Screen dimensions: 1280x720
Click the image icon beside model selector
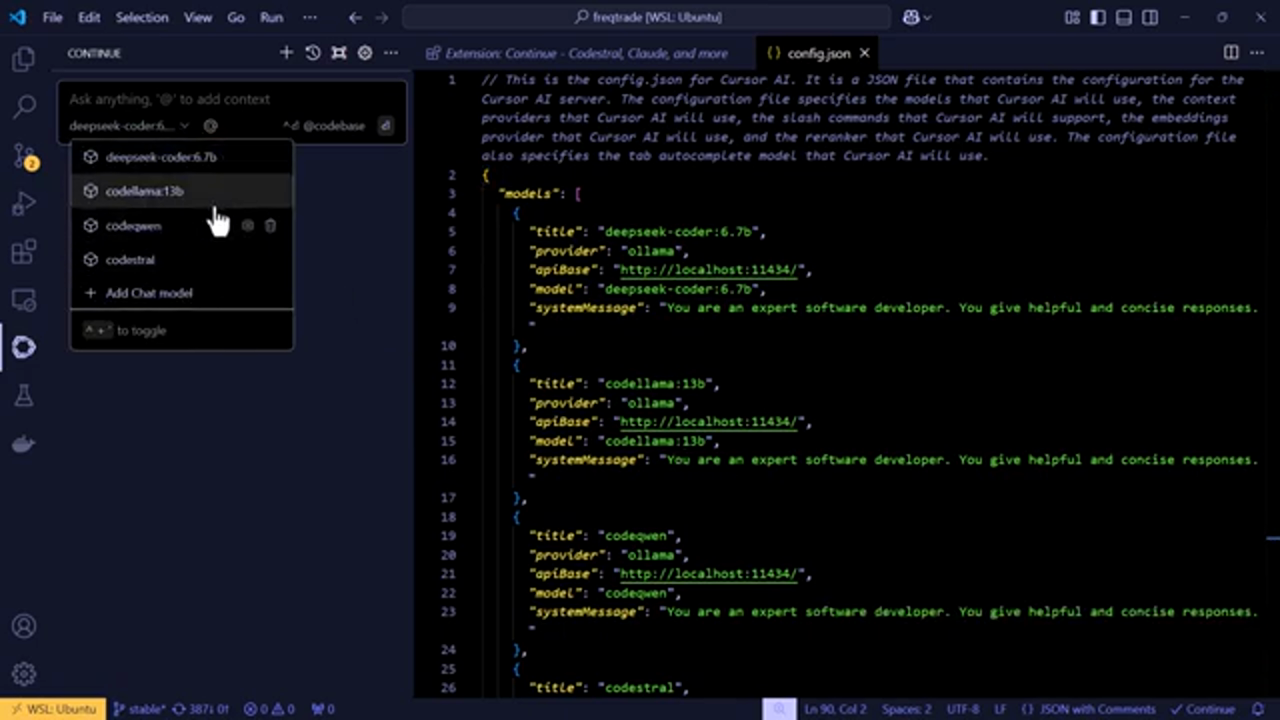pyautogui.click(x=210, y=126)
